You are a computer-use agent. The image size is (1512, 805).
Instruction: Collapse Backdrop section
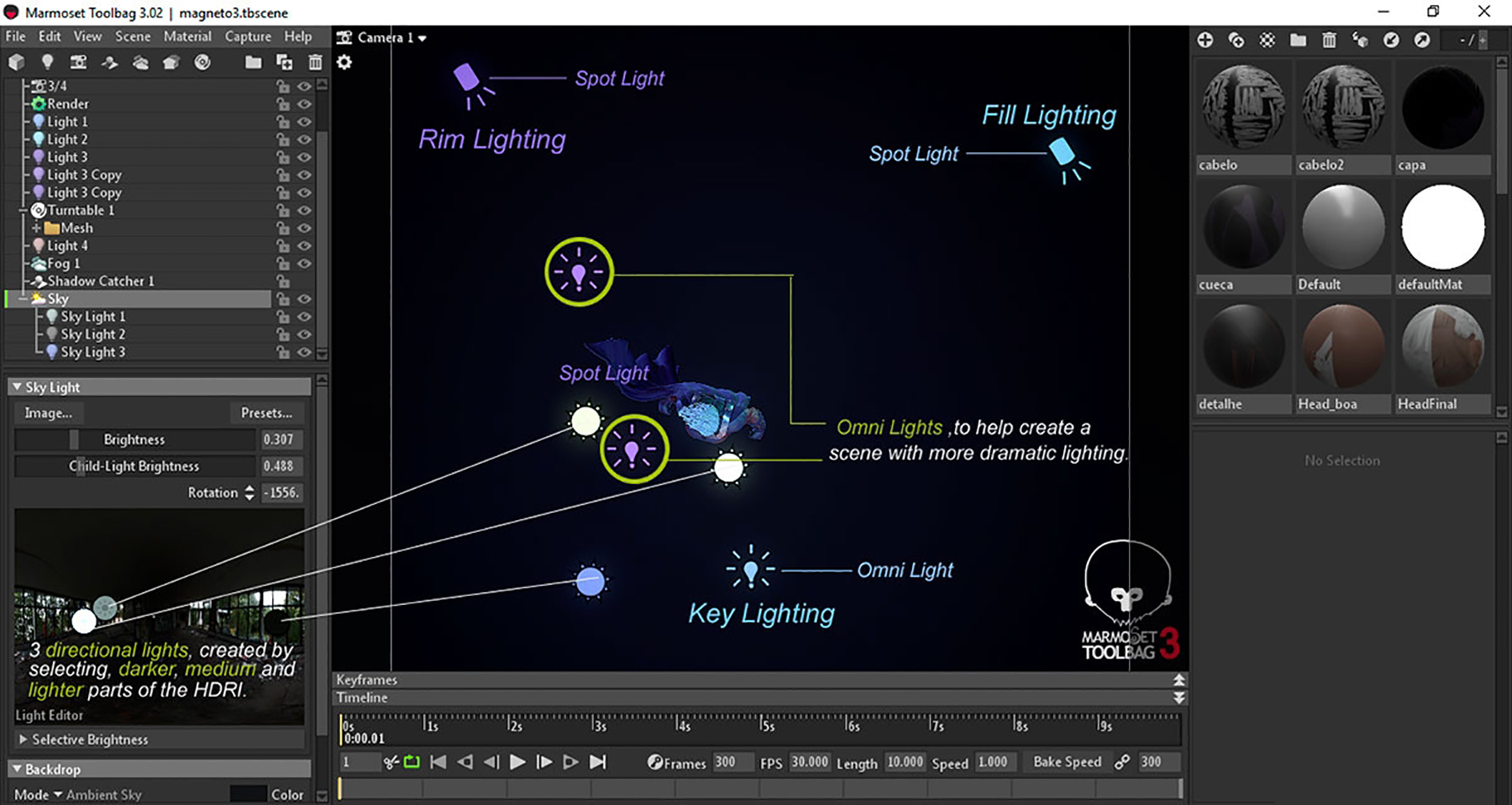point(17,769)
